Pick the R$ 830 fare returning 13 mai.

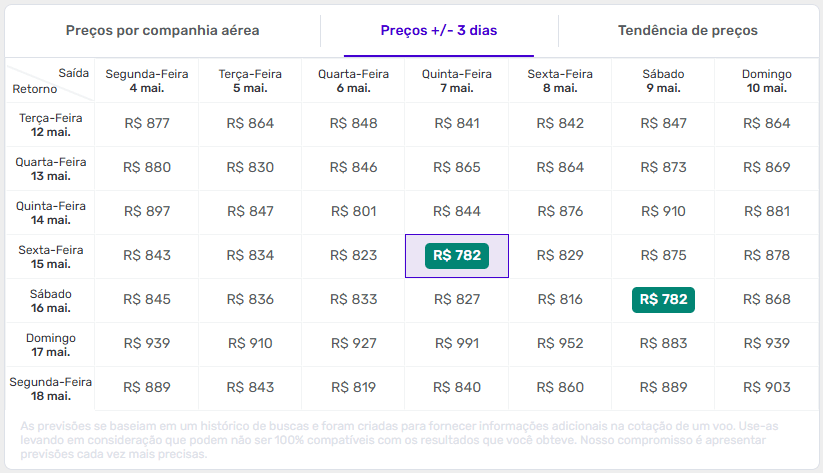[250, 168]
